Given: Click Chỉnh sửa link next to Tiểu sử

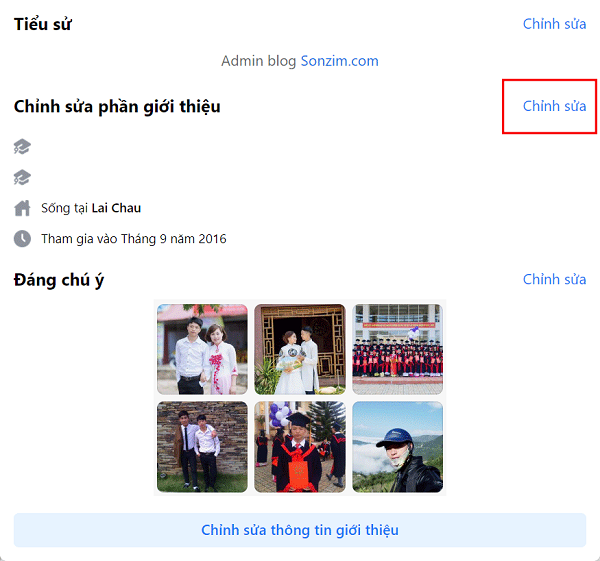Looking at the screenshot, I should tap(554, 24).
